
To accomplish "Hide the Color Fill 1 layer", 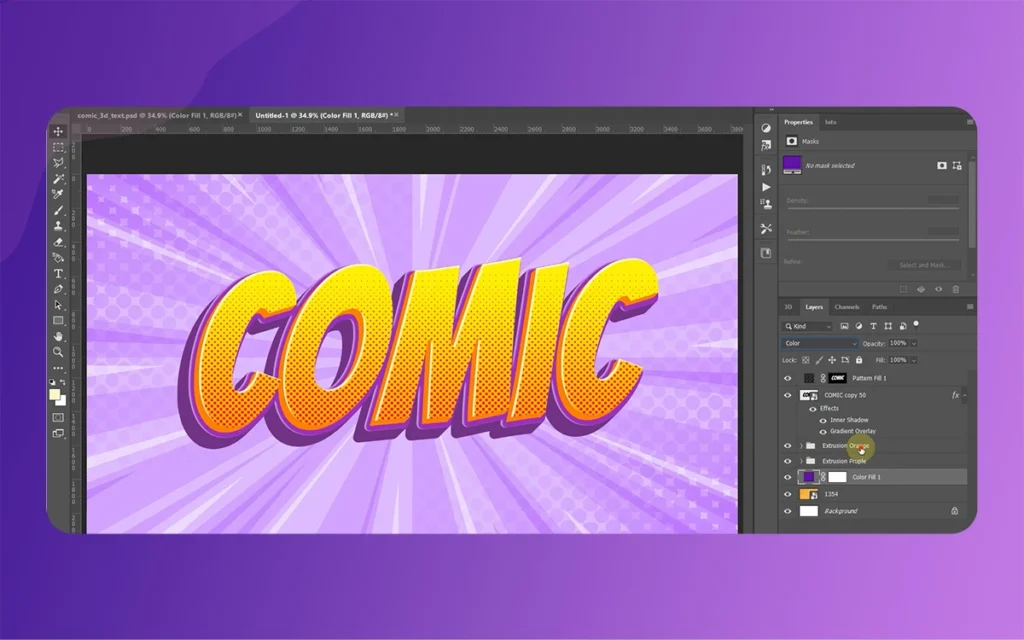I will (788, 477).
